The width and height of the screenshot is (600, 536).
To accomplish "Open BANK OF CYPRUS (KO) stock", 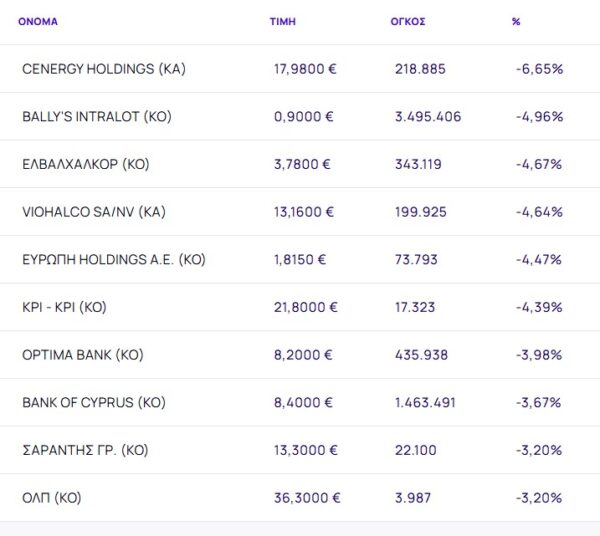I will [x=93, y=403].
